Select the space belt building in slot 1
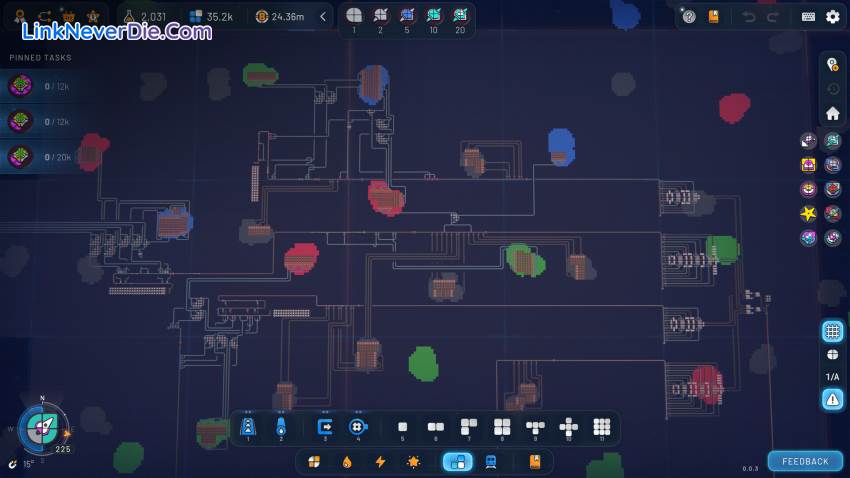The height and width of the screenshot is (478, 850). [x=248, y=427]
